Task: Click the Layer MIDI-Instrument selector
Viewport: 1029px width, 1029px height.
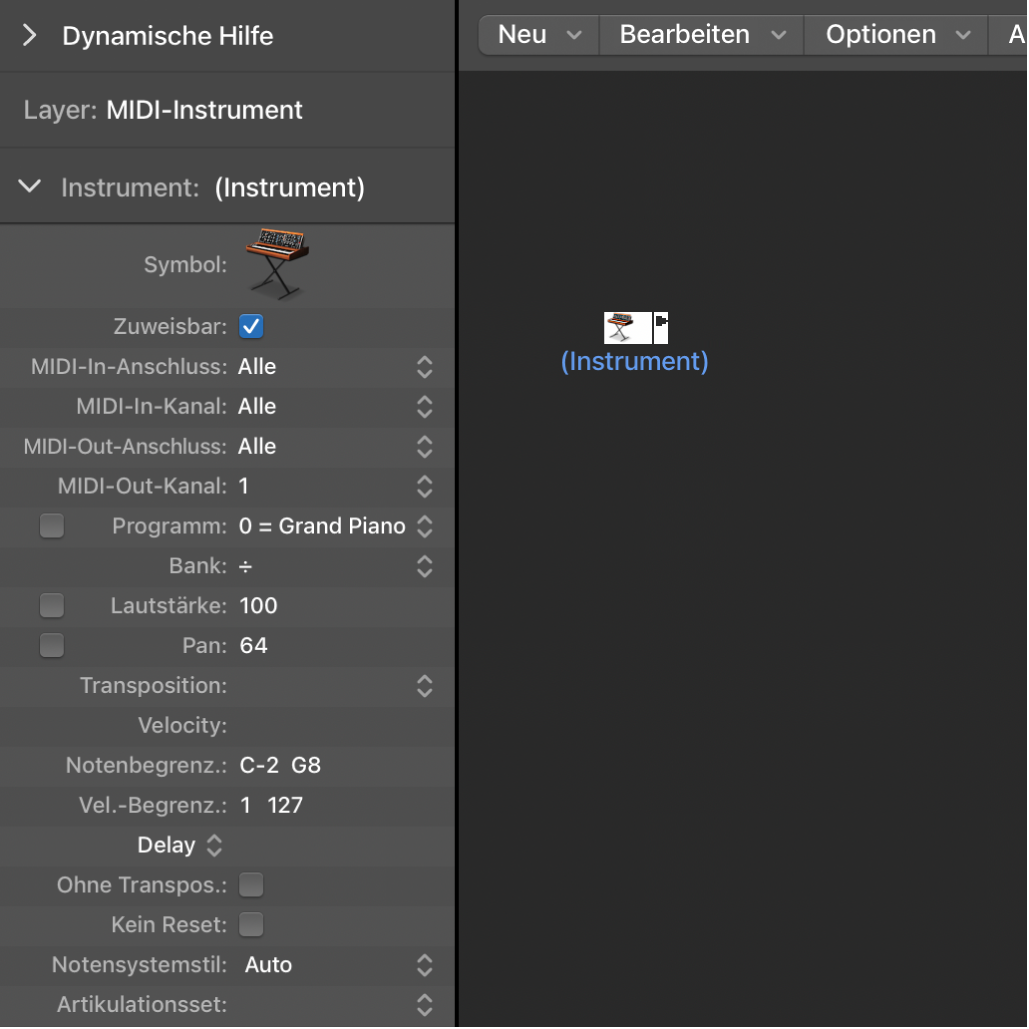Action: coord(204,110)
